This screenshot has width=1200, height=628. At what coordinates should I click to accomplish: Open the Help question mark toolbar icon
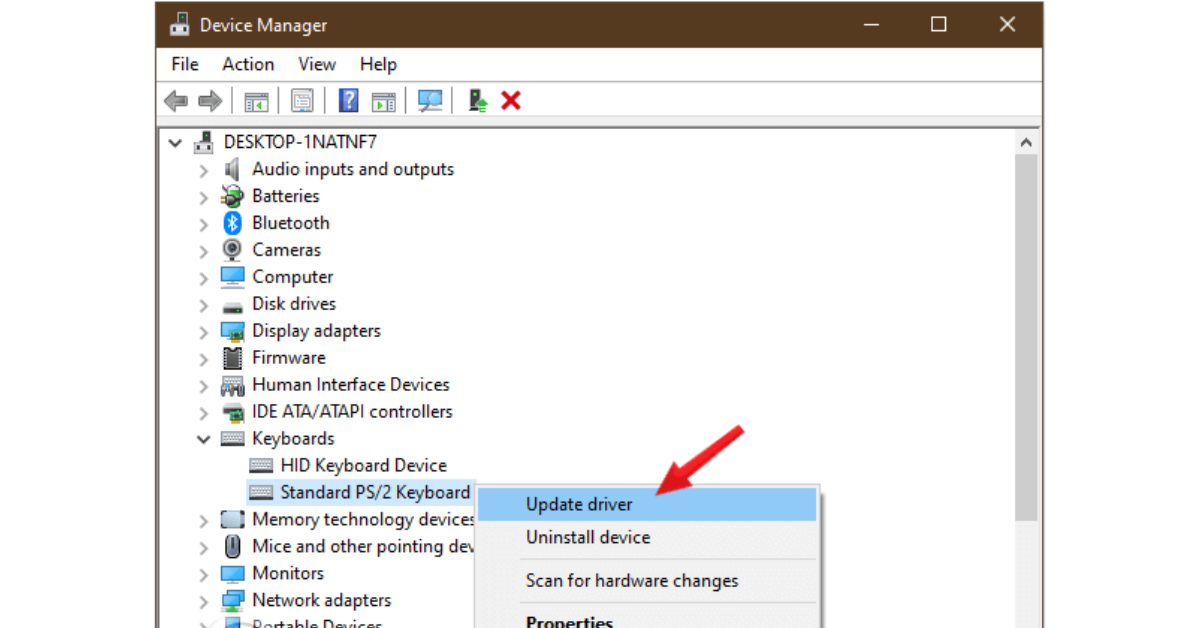(349, 101)
